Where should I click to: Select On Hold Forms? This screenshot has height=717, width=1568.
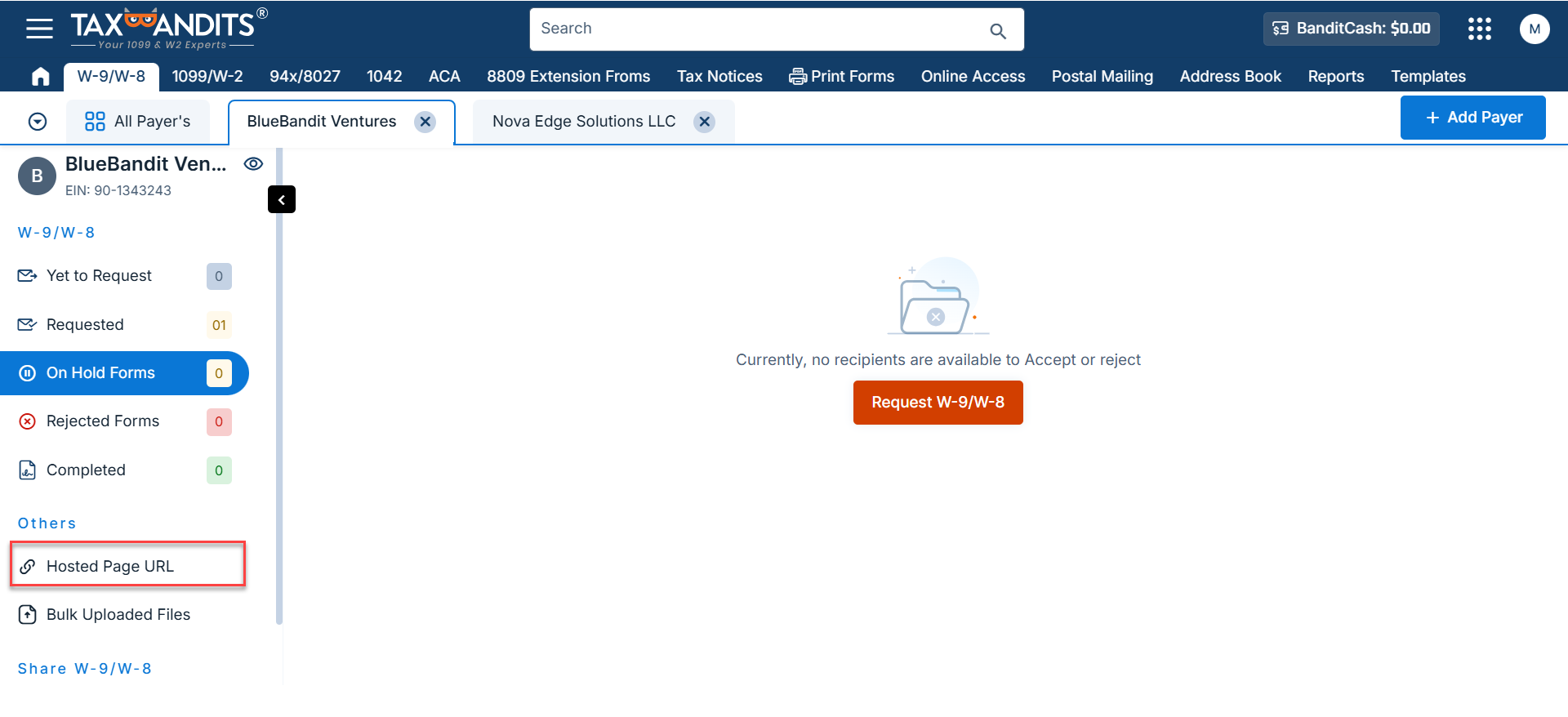pyautogui.click(x=124, y=373)
